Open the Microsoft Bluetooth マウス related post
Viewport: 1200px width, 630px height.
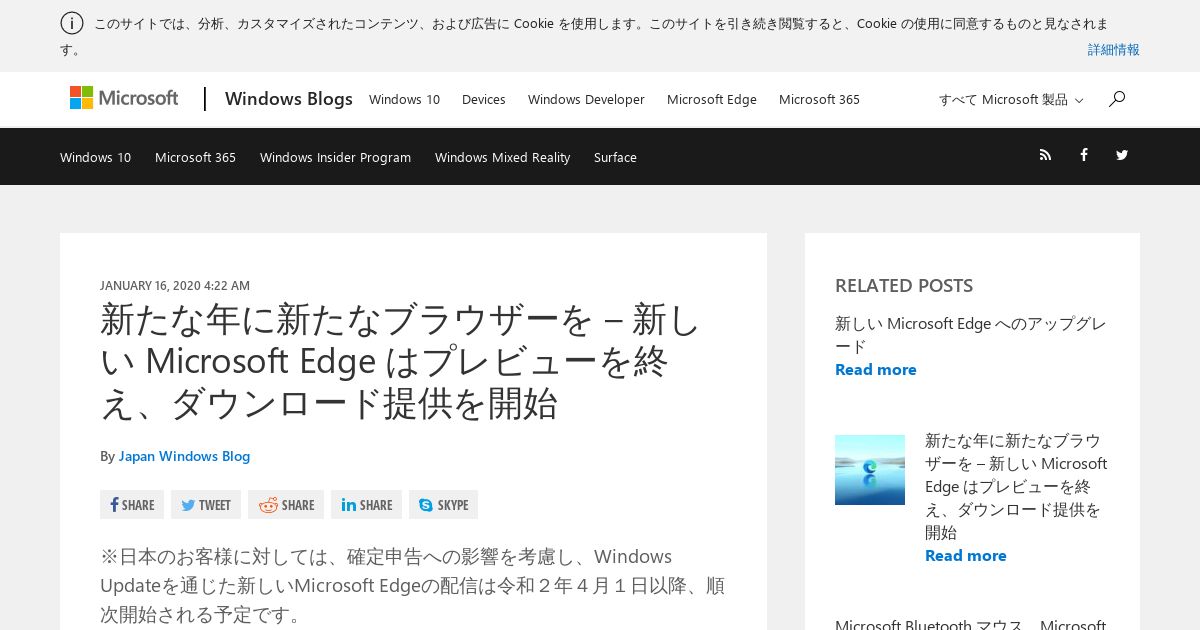(x=970, y=624)
